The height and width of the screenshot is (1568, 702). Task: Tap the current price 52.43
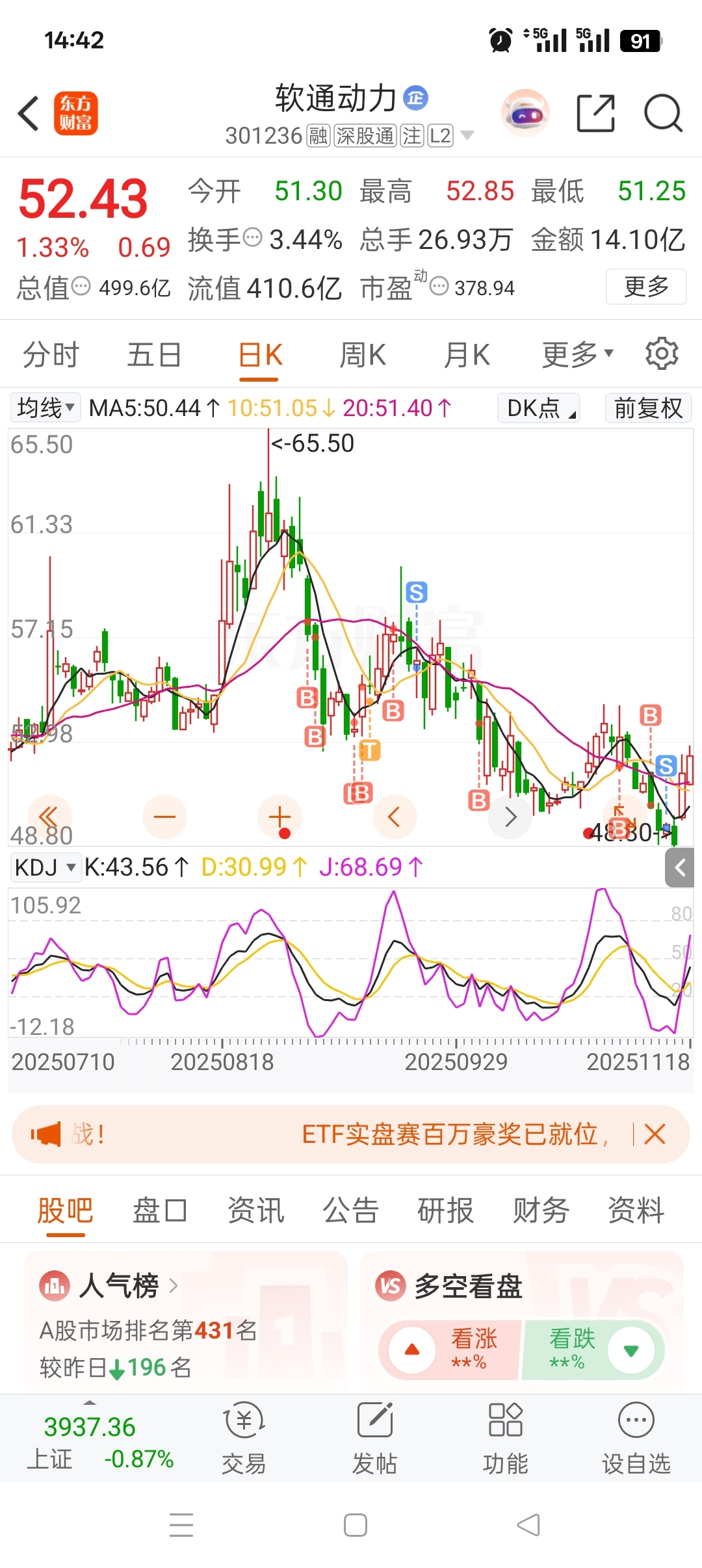click(83, 198)
